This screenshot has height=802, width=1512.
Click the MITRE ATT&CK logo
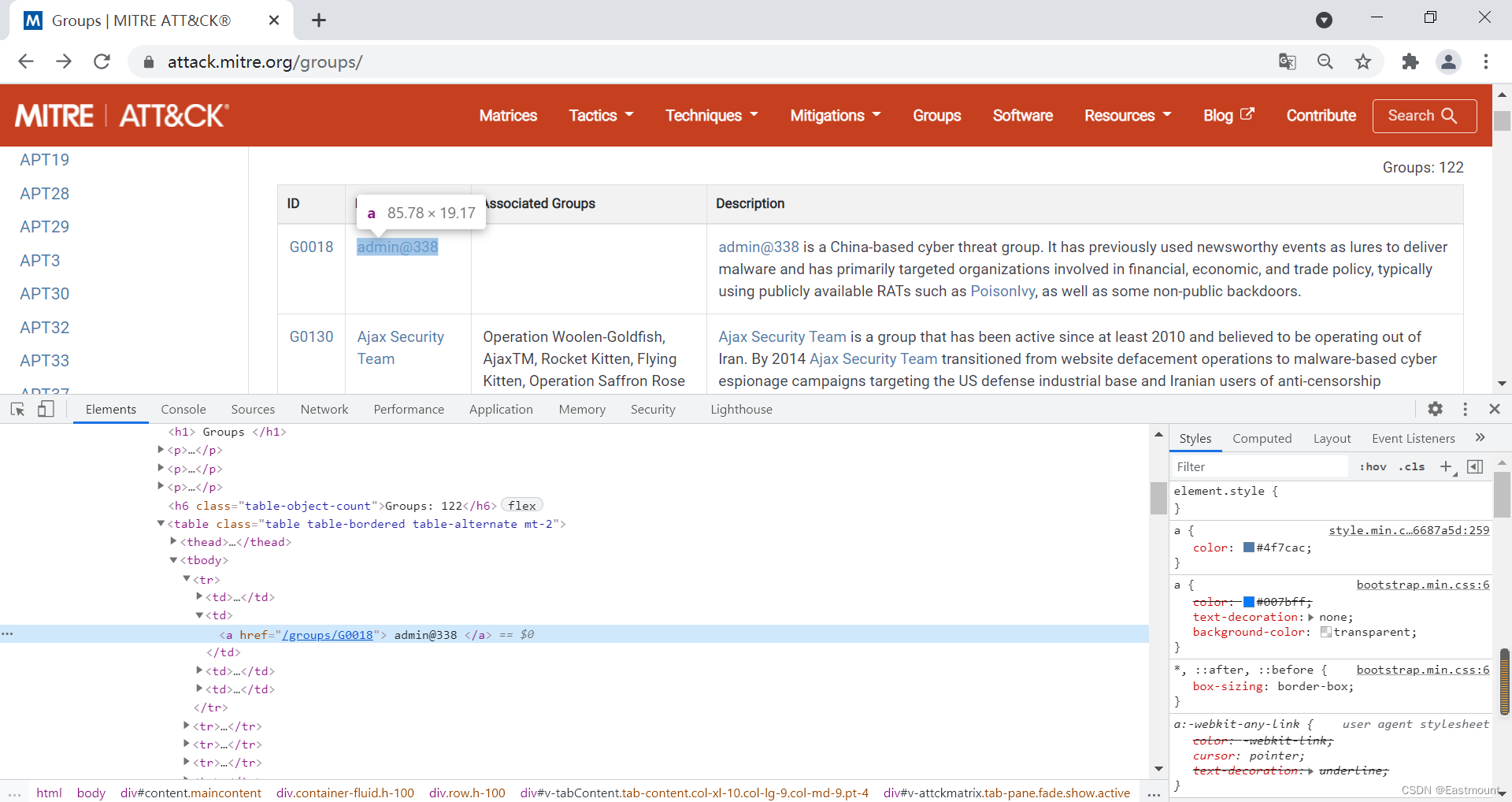point(122,116)
